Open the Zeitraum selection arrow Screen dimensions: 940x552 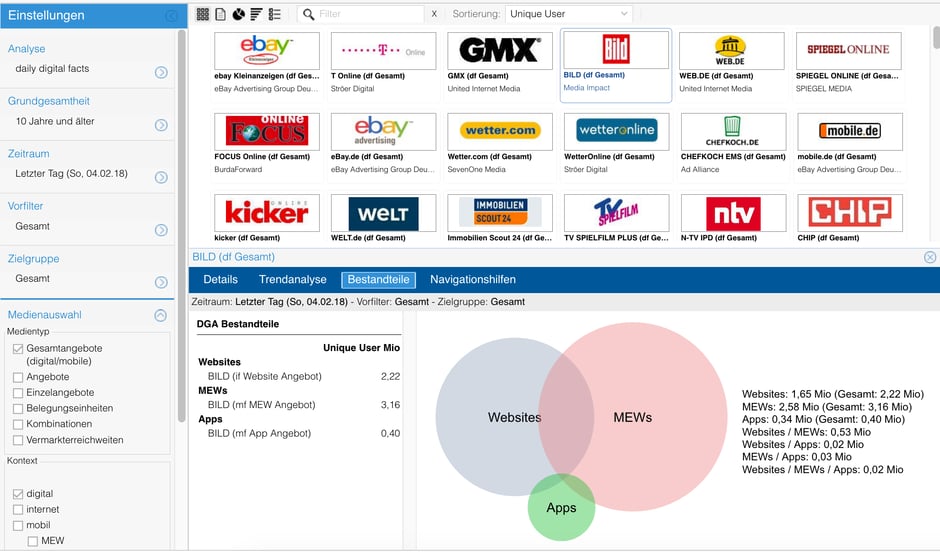pyautogui.click(x=161, y=177)
